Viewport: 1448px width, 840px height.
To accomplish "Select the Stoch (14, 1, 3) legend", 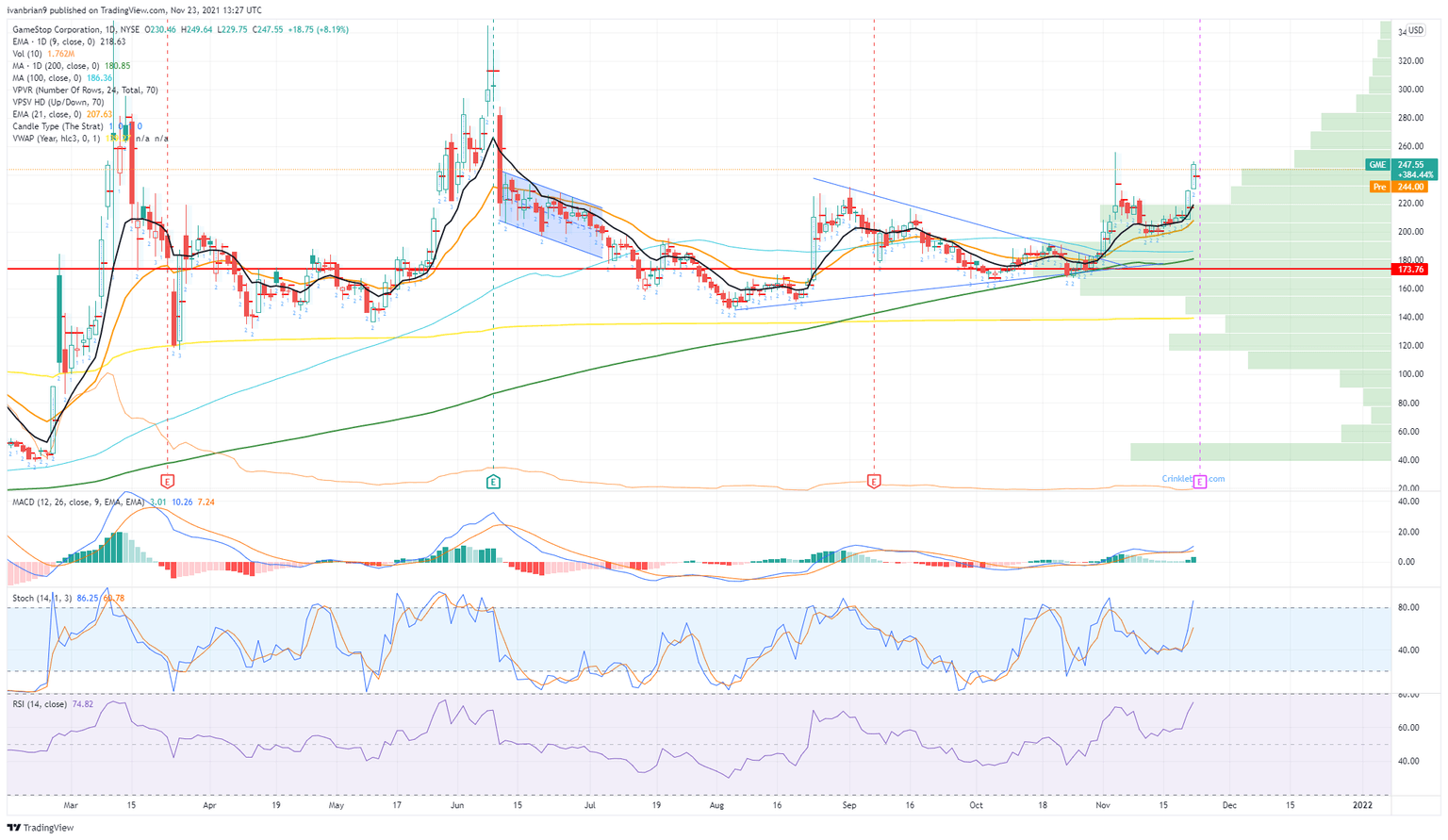I will [68, 598].
